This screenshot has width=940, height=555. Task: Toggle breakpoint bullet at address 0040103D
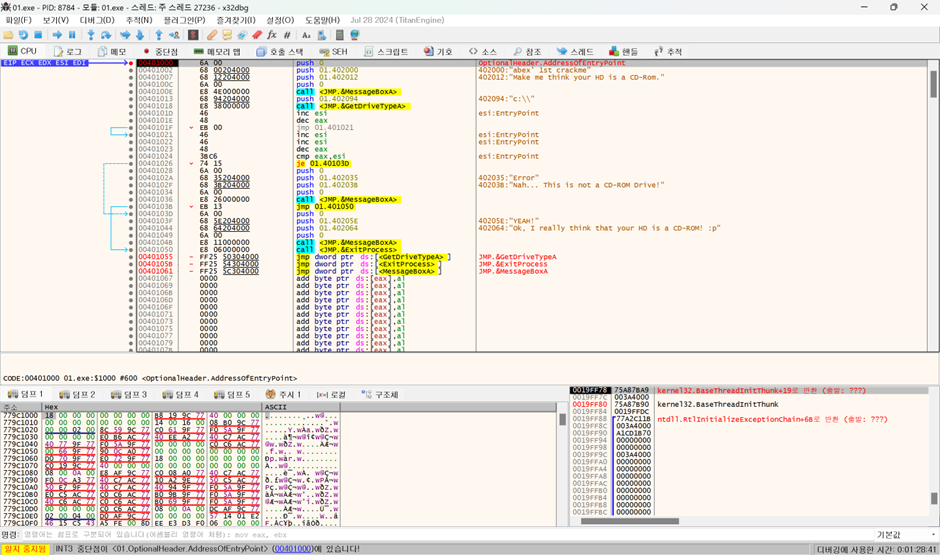tap(131, 213)
